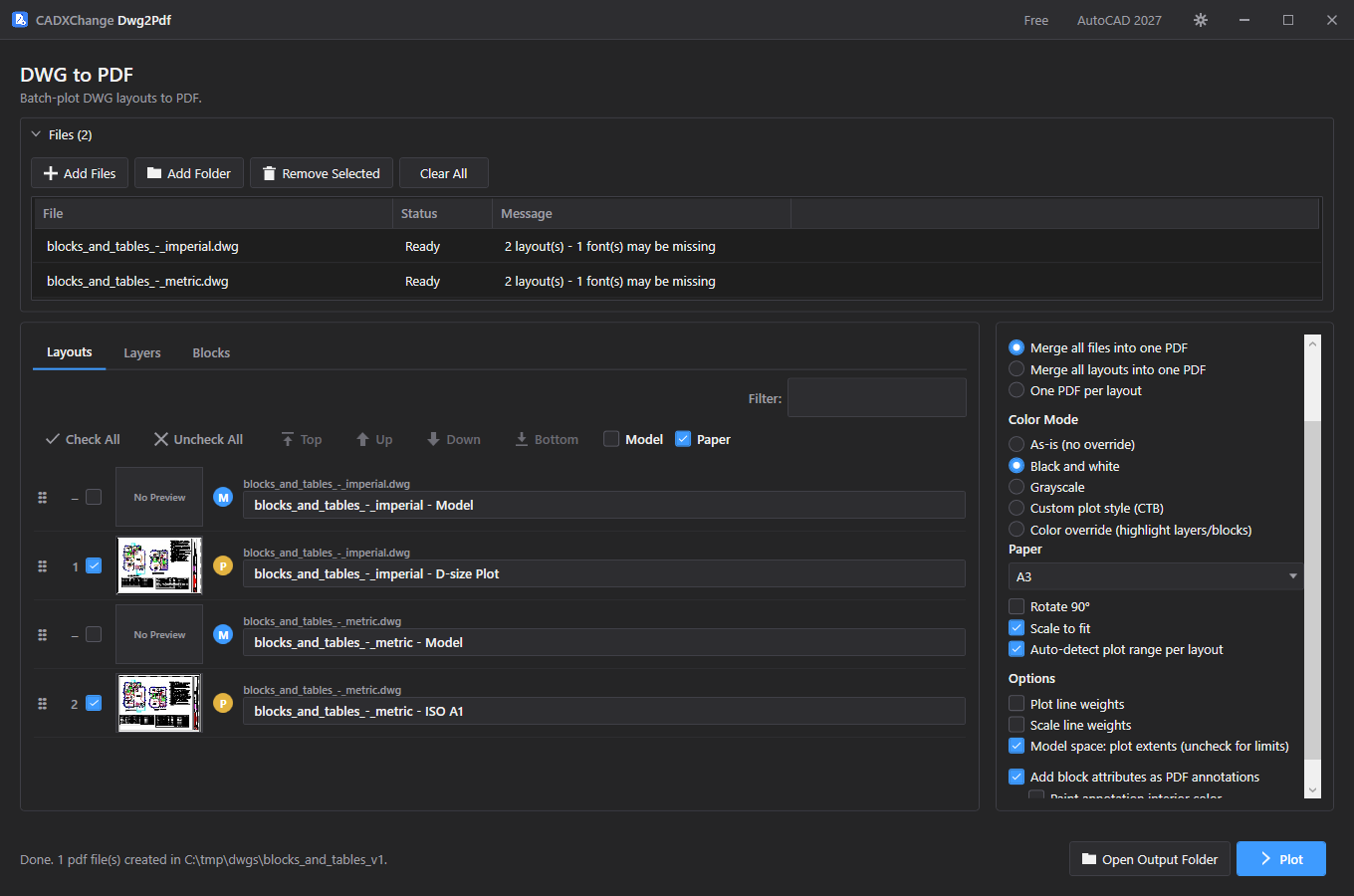
Task: Enable the Model filter checkbox
Action: [611, 439]
